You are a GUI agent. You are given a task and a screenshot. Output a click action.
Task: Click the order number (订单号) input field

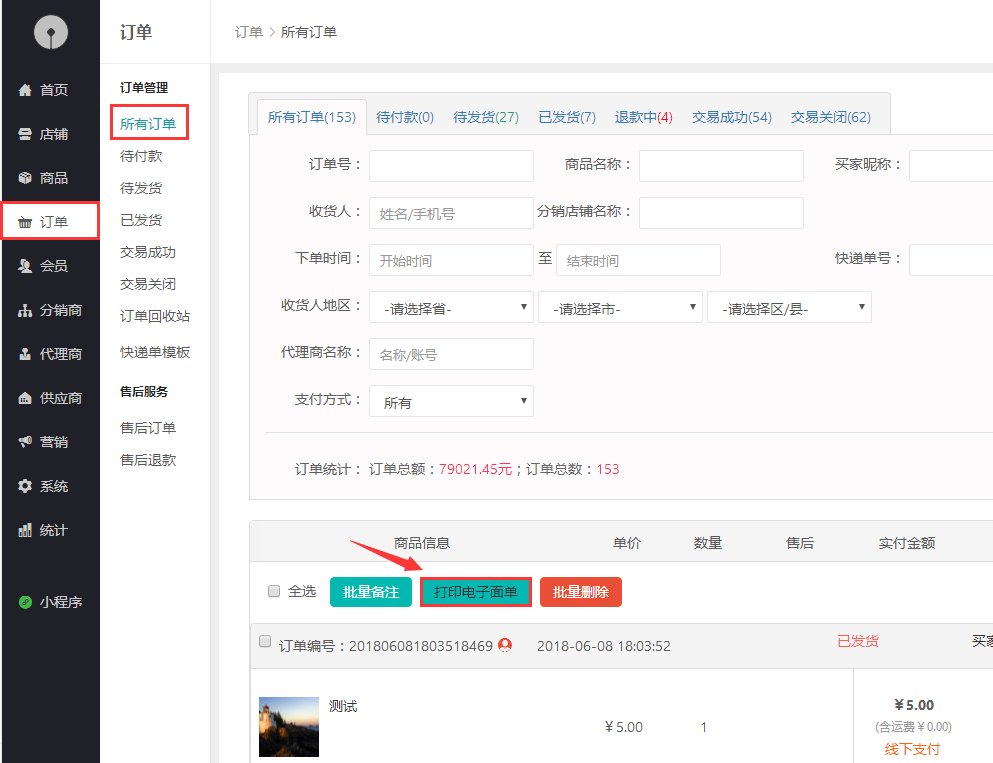click(x=451, y=166)
